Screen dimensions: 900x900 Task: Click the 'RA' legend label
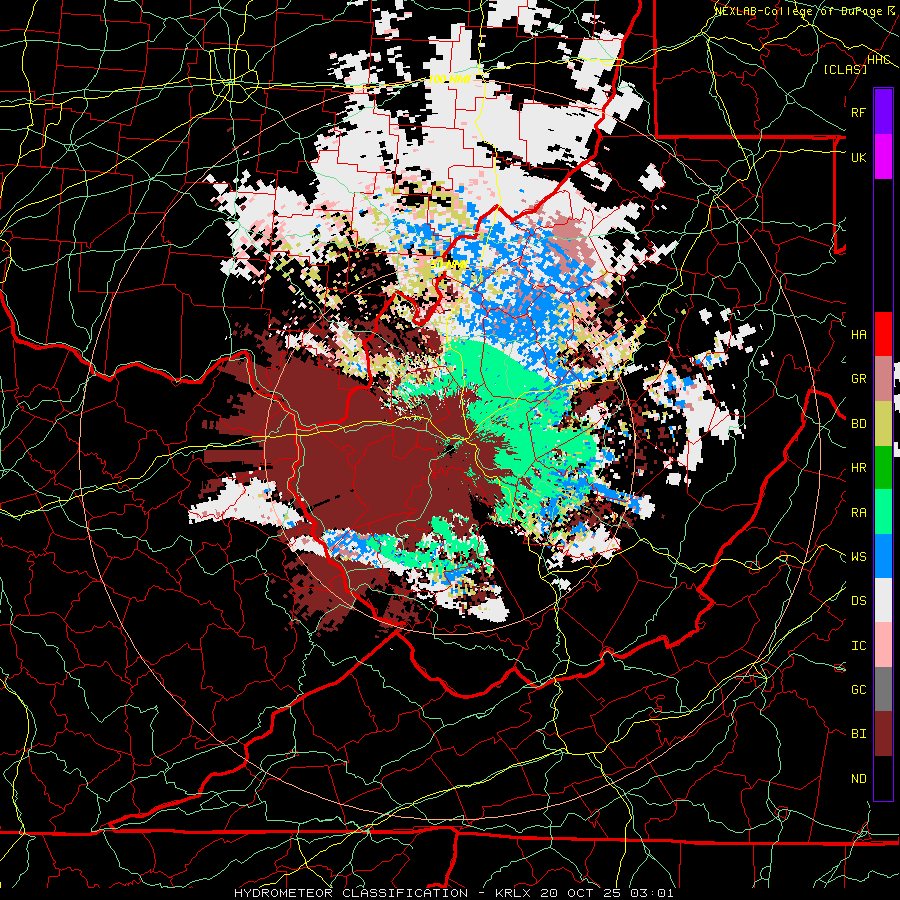click(859, 513)
